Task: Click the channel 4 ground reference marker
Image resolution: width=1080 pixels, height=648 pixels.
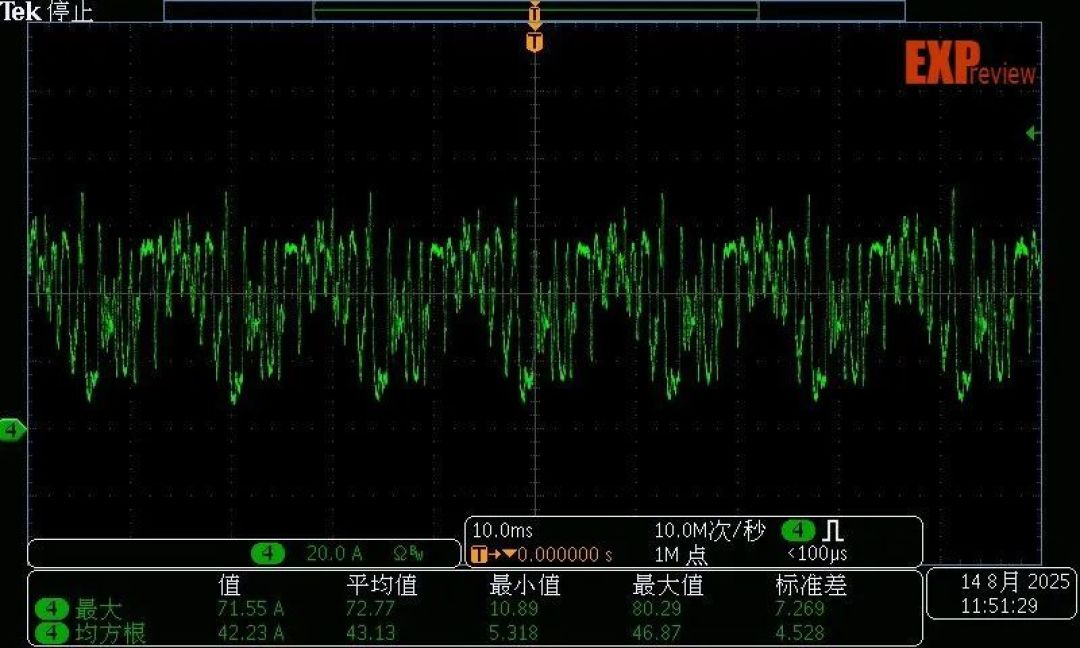Action: point(12,430)
